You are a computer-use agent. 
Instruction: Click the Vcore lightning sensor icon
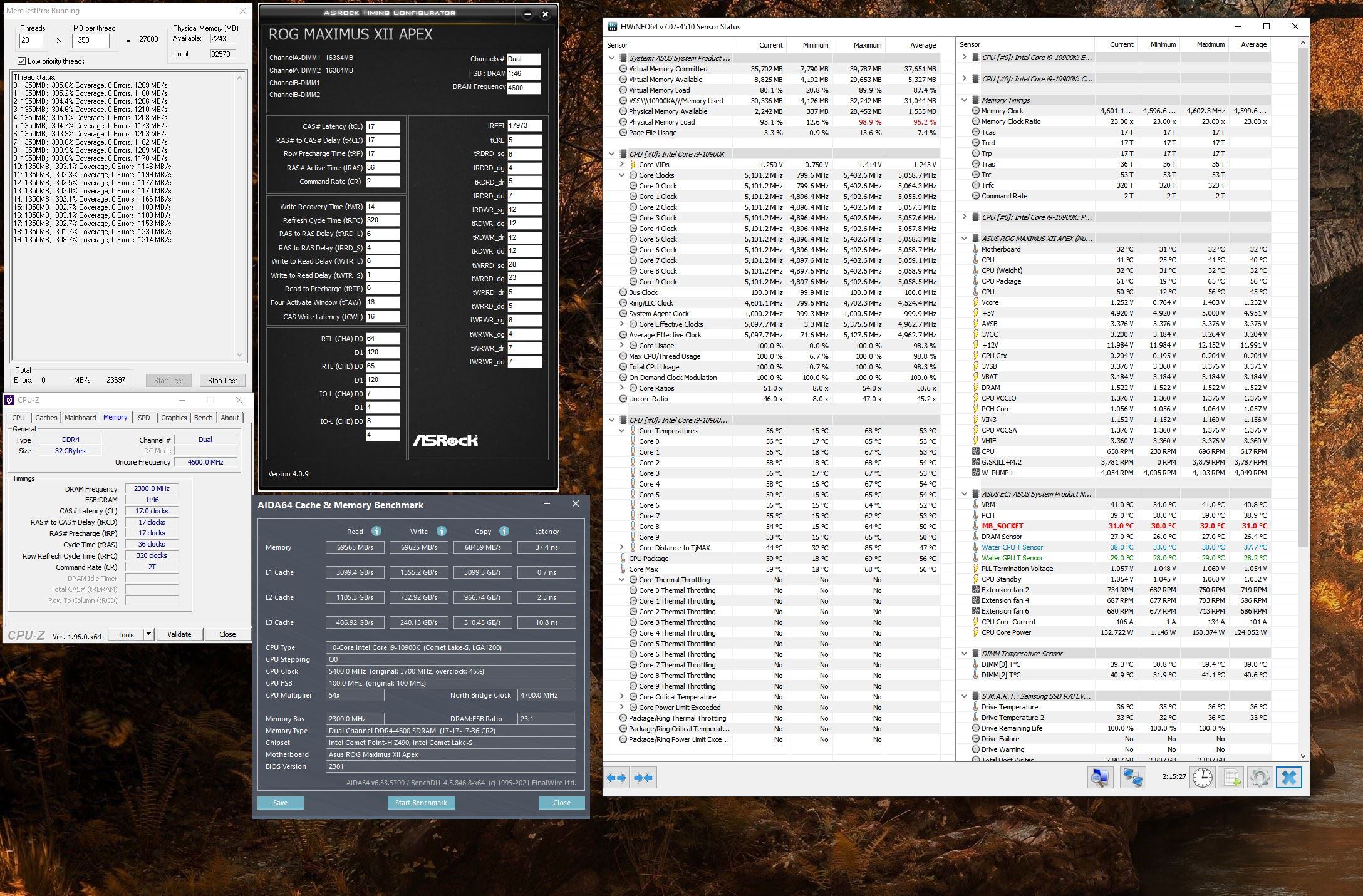pyautogui.click(x=975, y=302)
